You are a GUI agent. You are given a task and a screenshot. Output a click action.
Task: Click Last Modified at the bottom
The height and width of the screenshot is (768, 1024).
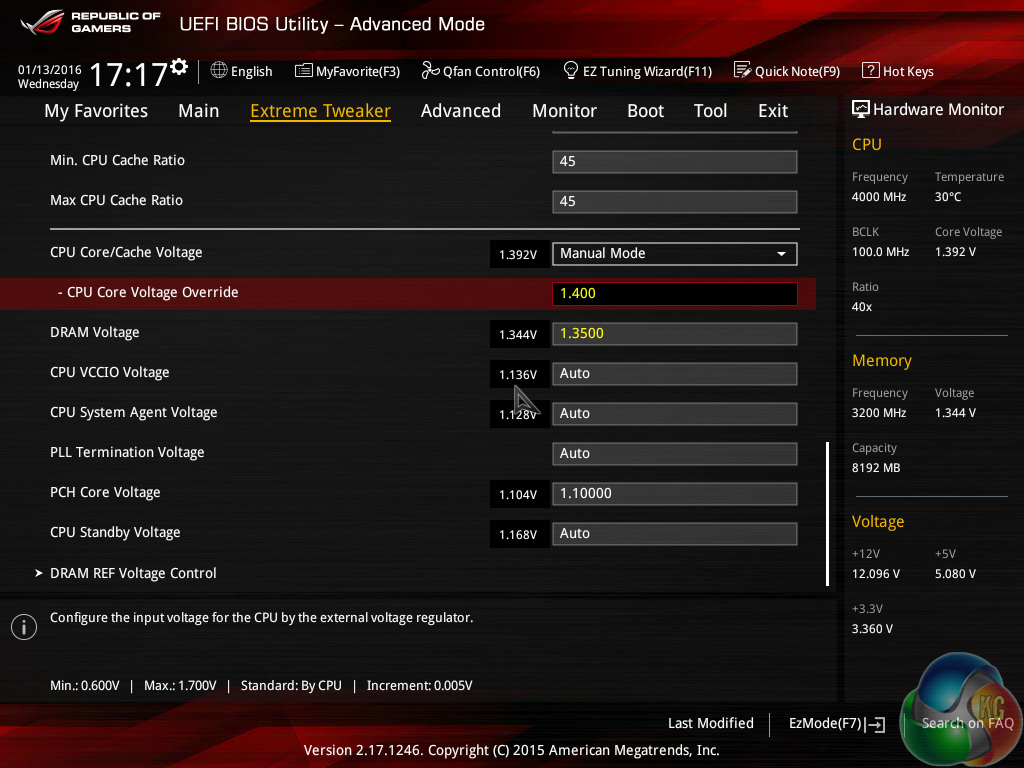[711, 723]
